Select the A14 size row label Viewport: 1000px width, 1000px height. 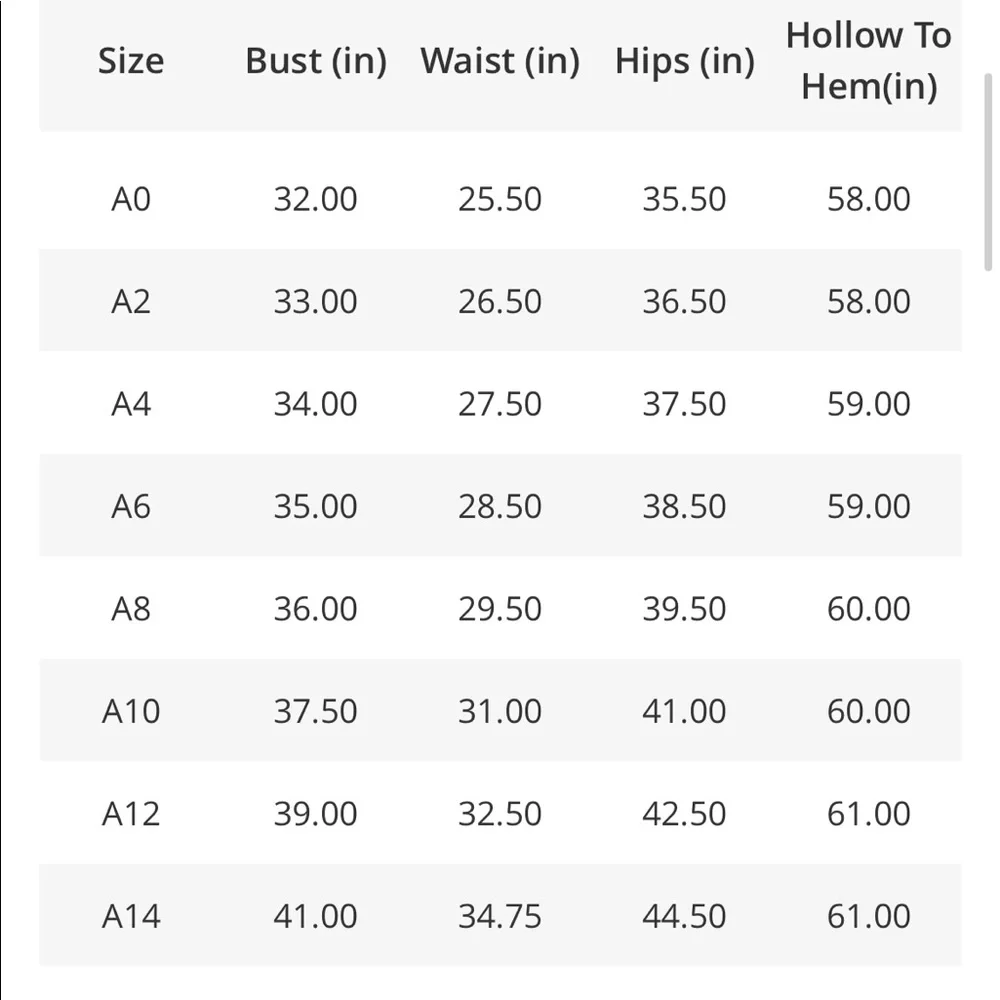pyautogui.click(x=130, y=916)
